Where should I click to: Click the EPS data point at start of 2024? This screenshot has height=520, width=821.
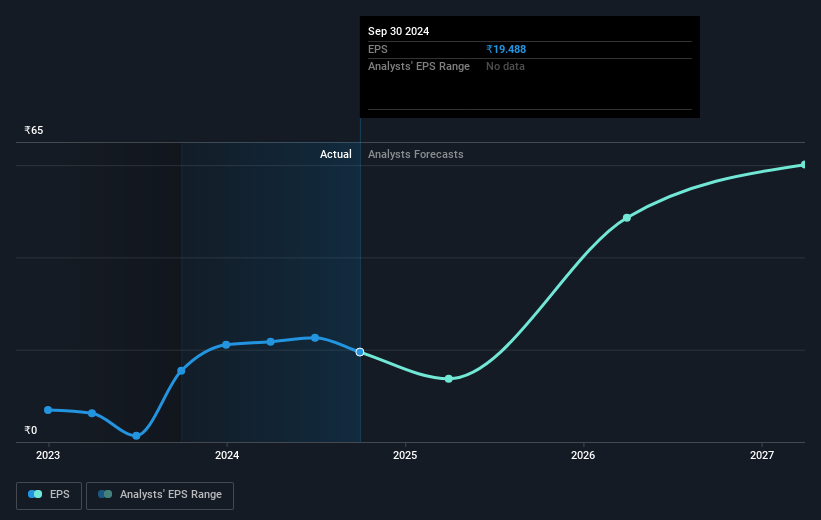[226, 345]
